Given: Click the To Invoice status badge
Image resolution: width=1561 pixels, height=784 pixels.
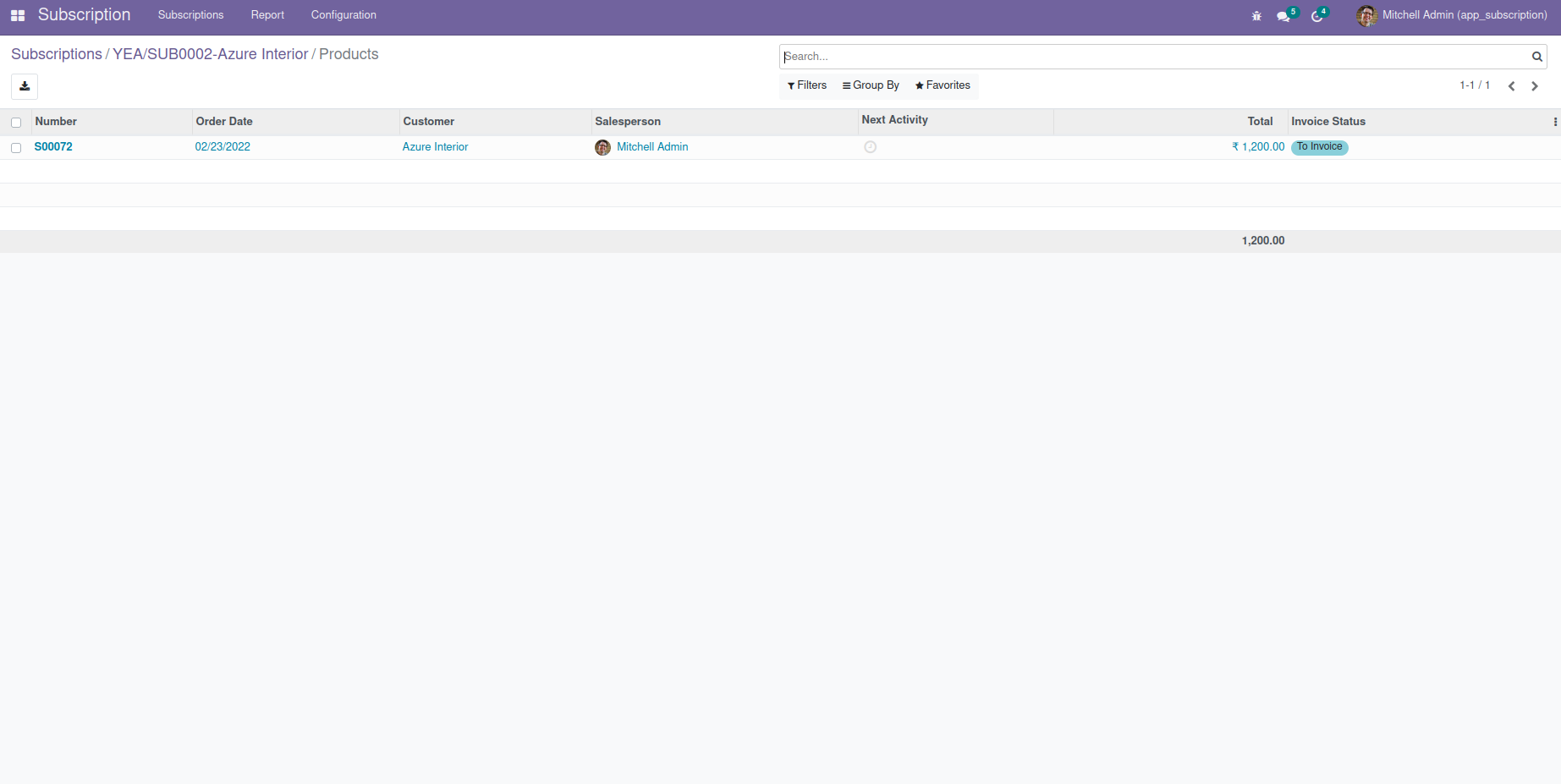Looking at the screenshot, I should point(1320,147).
